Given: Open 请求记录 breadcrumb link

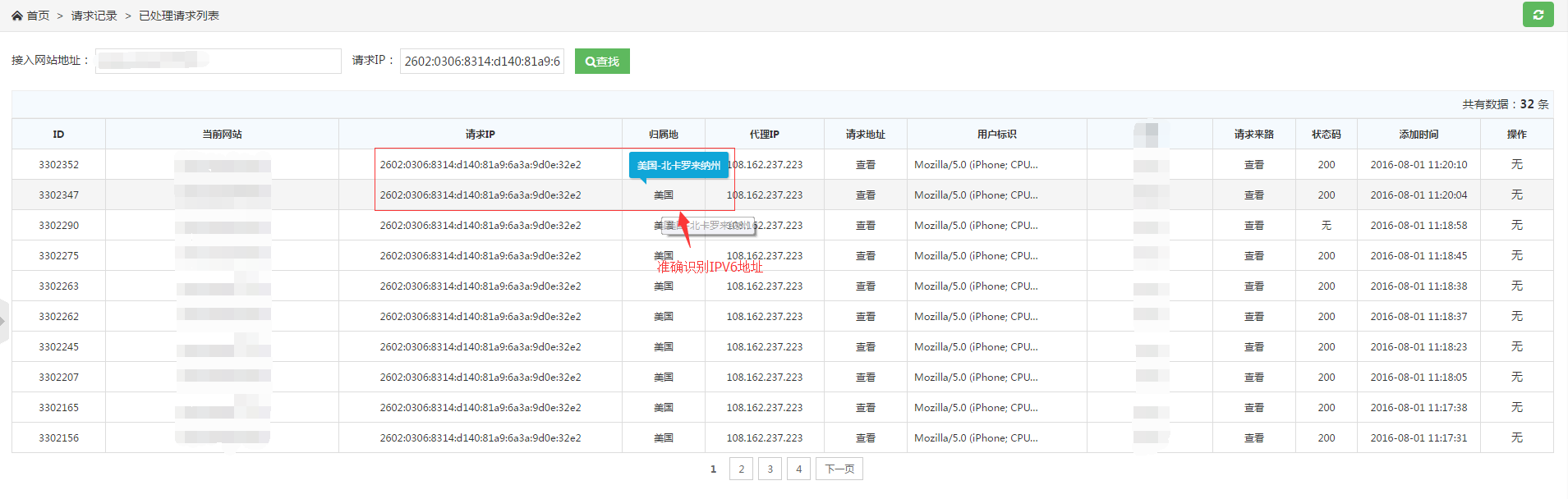Looking at the screenshot, I should pos(94,16).
